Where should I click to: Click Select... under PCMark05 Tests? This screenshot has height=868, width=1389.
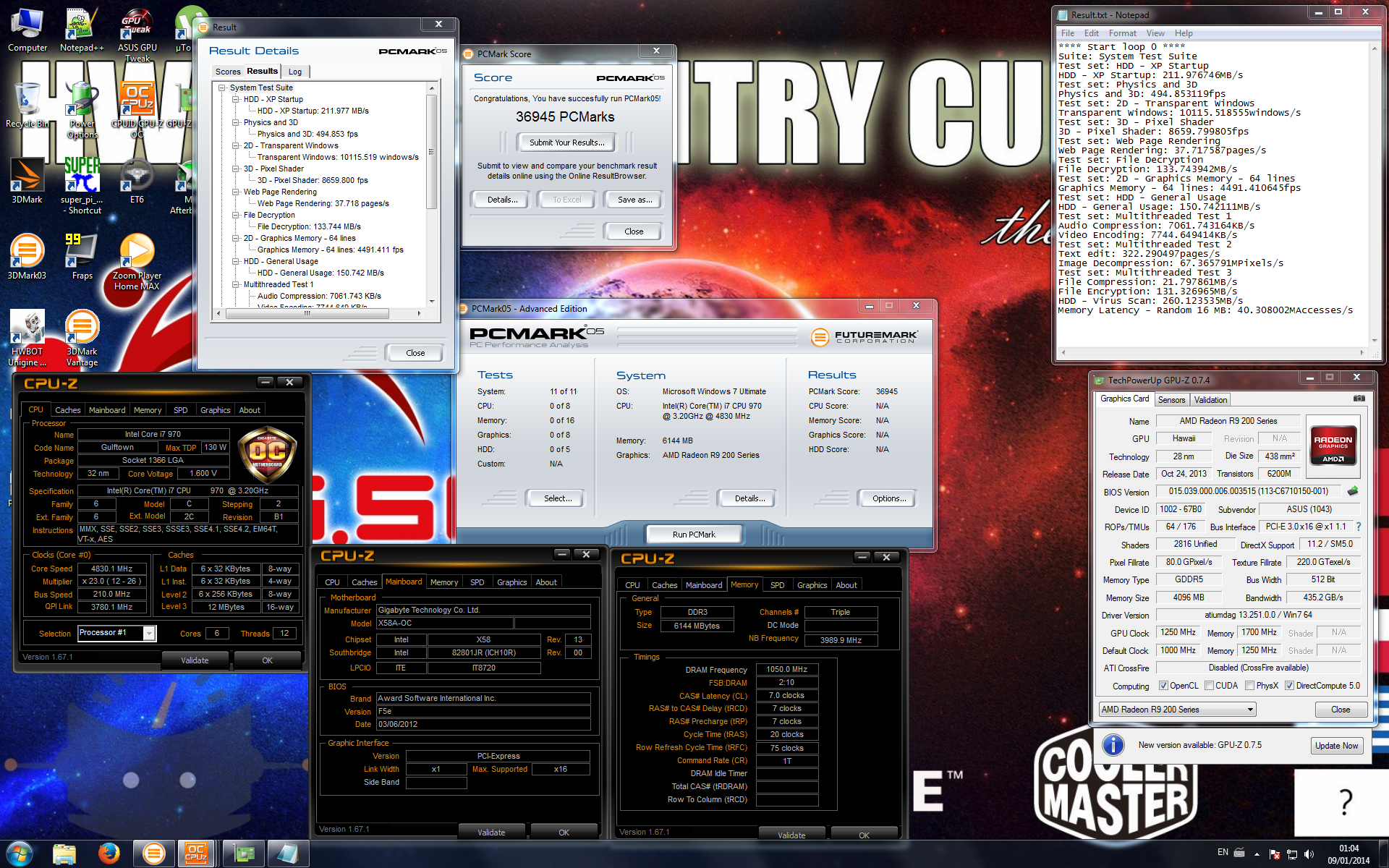558,498
